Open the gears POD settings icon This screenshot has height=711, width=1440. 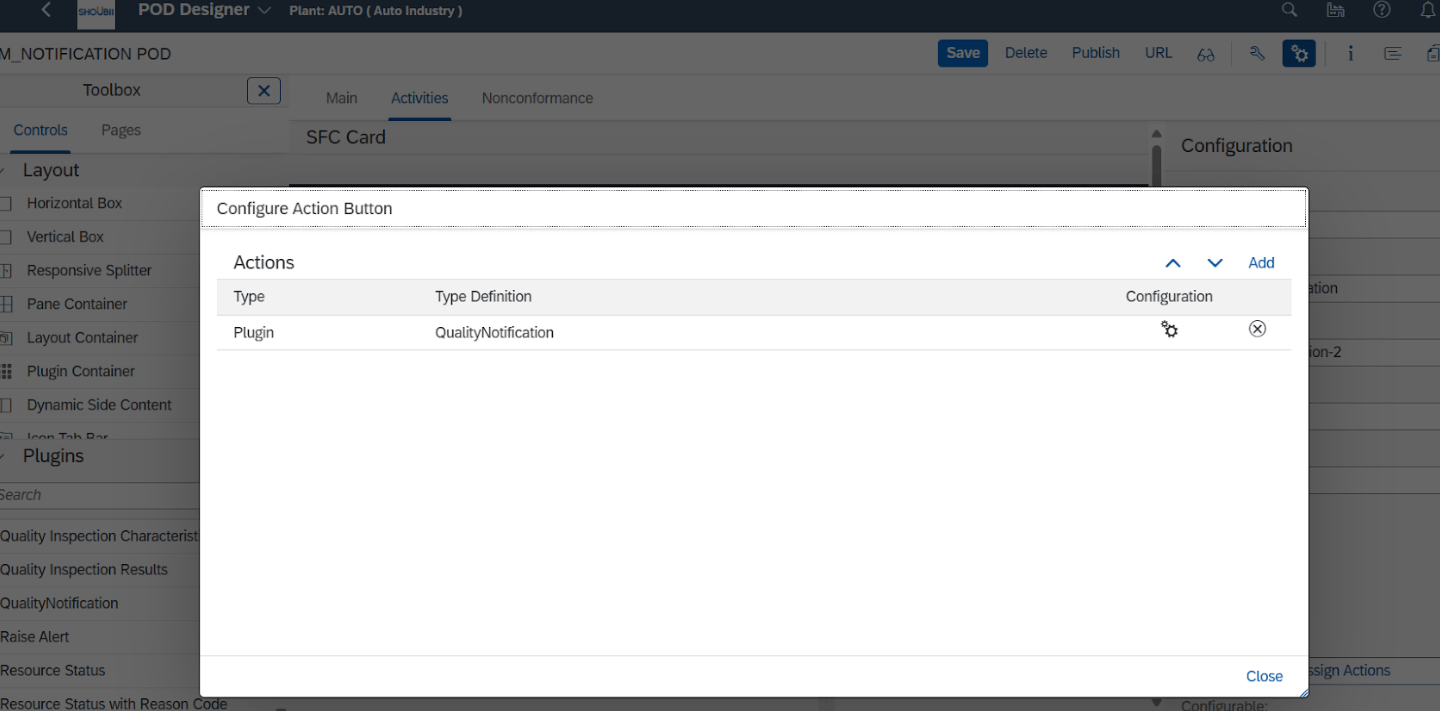(1299, 53)
